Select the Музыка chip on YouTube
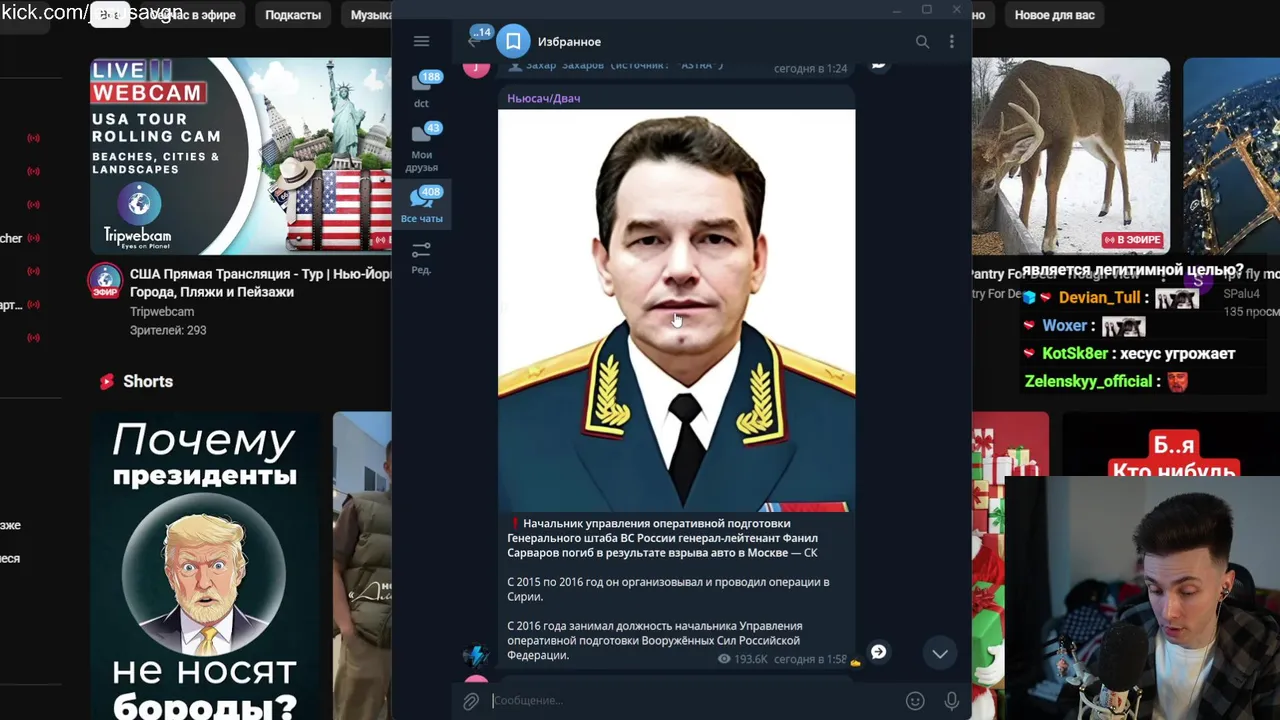The height and width of the screenshot is (720, 1280). pyautogui.click(x=369, y=15)
